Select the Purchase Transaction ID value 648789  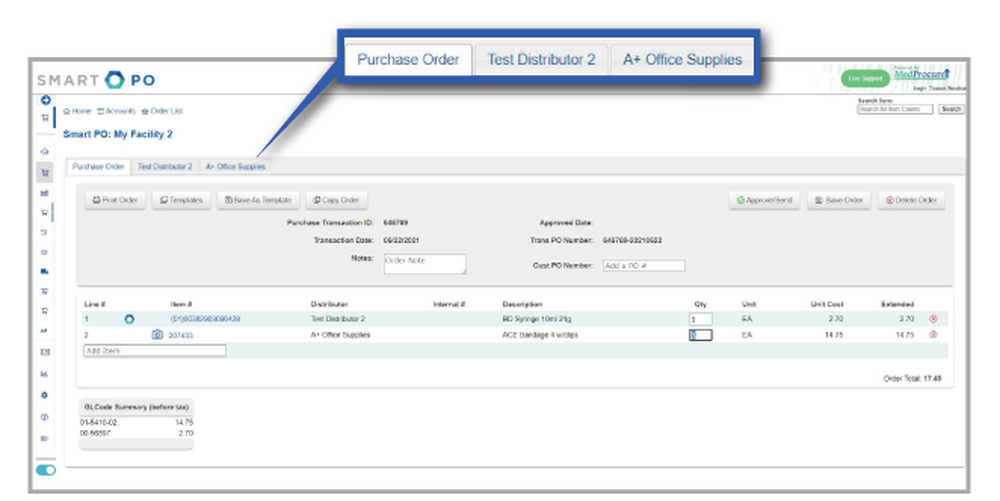[395, 223]
